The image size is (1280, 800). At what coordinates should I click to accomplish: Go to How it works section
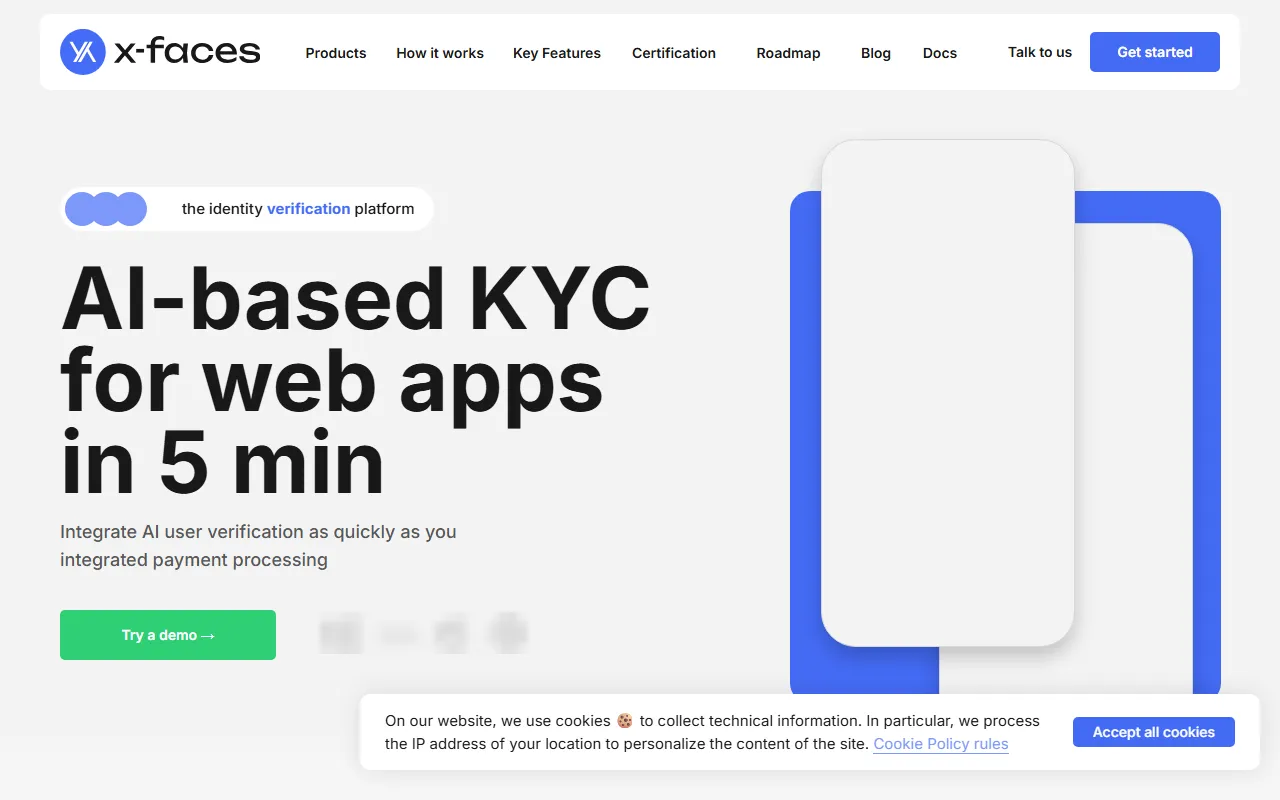(440, 53)
